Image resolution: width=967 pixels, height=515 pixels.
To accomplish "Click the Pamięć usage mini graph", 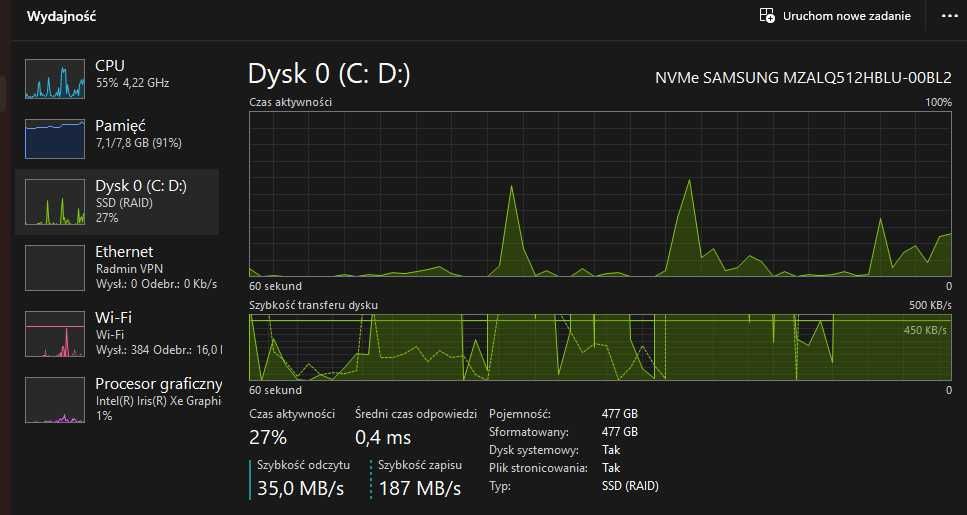I will tap(55, 138).
